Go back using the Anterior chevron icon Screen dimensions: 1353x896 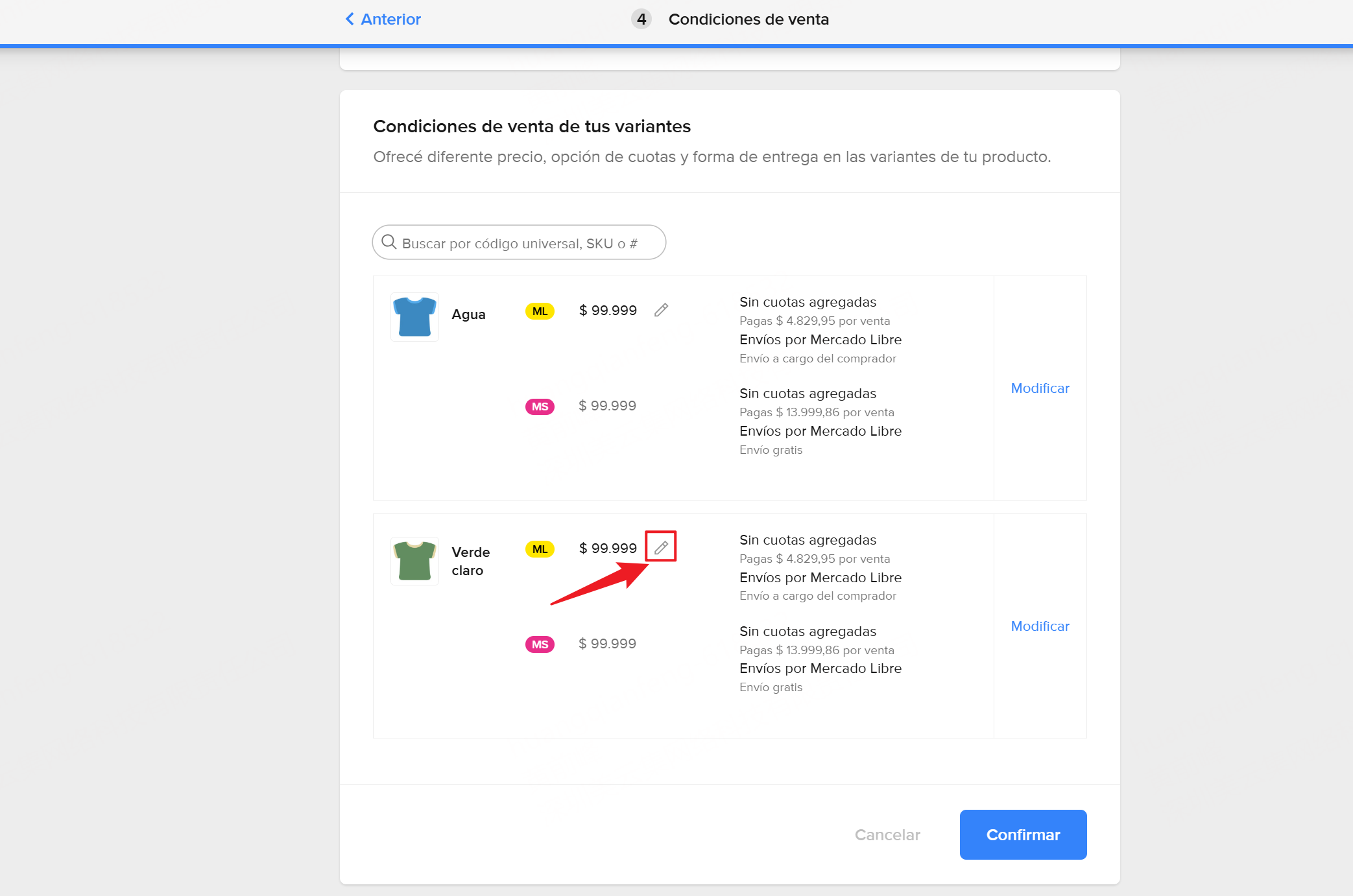(350, 19)
